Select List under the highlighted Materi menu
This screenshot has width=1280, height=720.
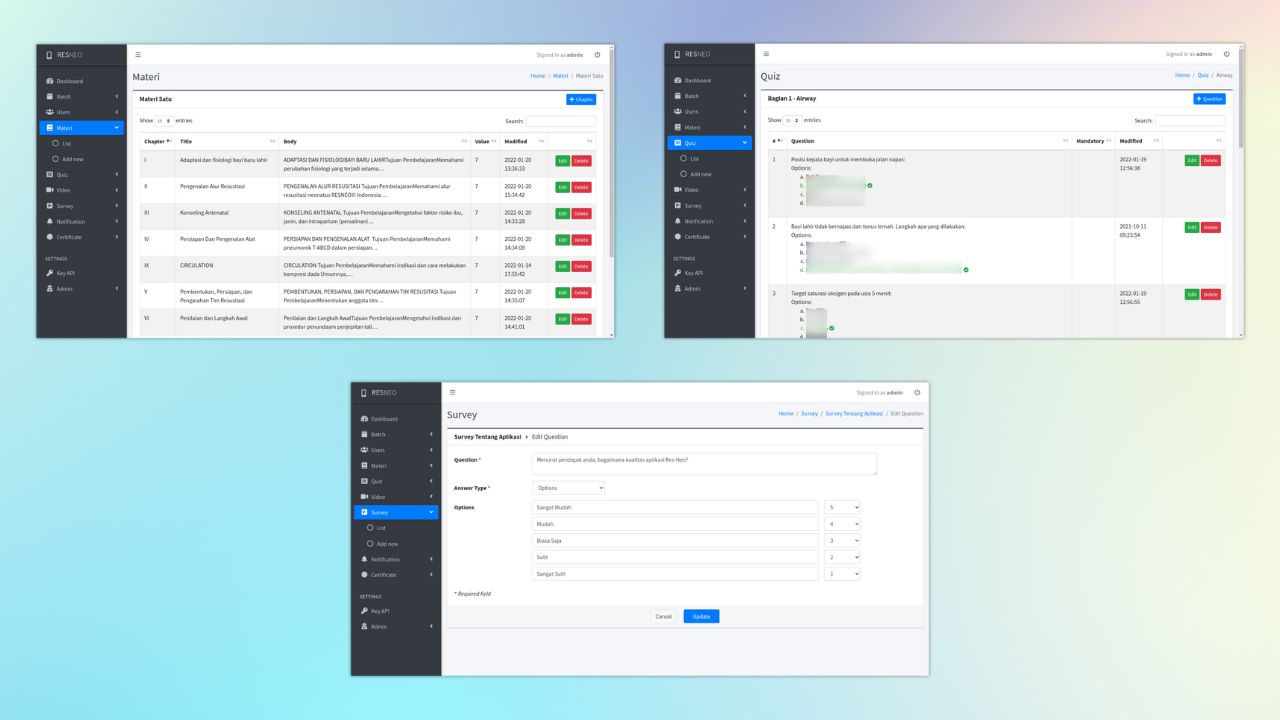(x=67, y=144)
